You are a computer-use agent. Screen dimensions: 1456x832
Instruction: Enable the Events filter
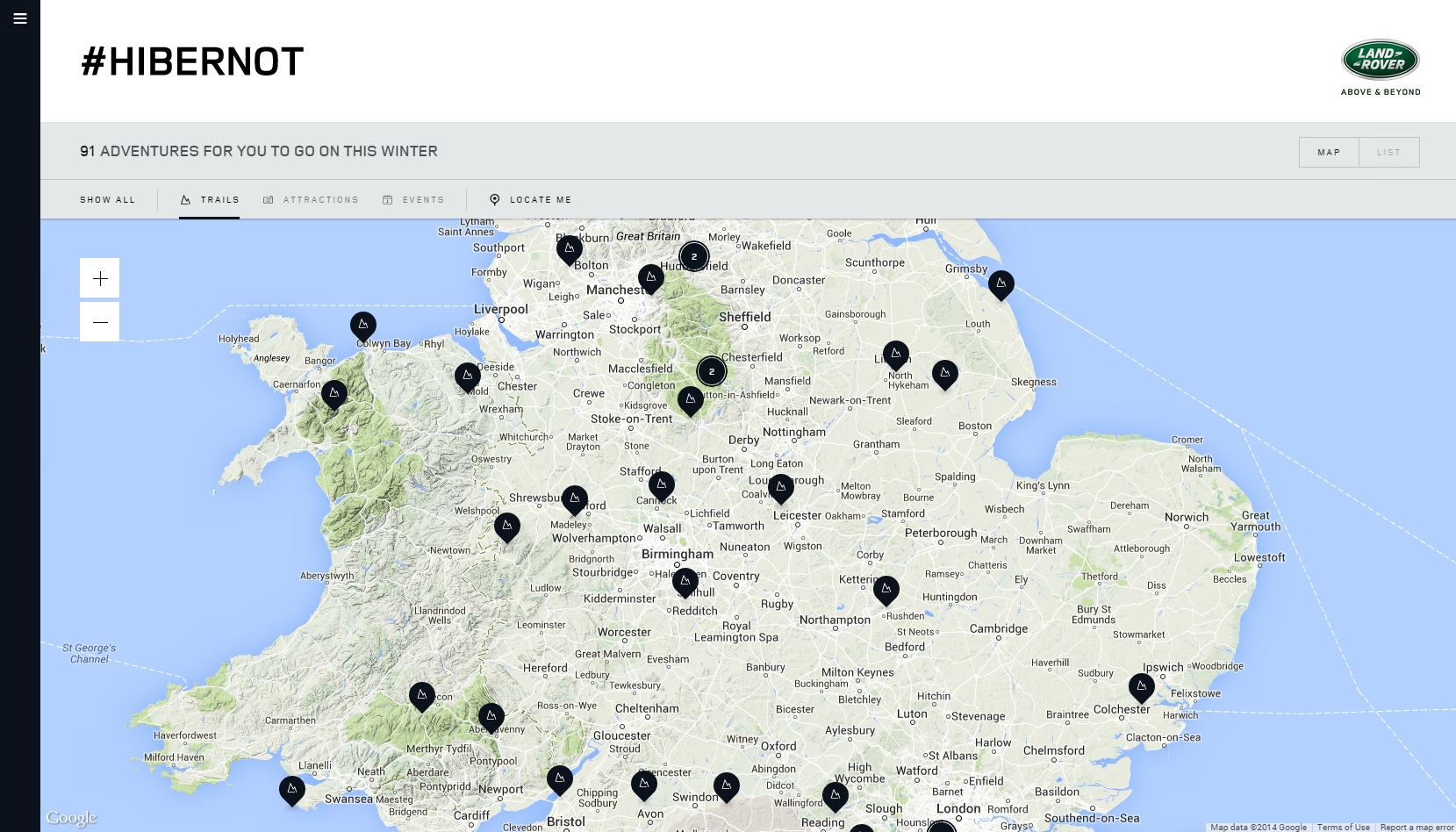pyautogui.click(x=413, y=199)
